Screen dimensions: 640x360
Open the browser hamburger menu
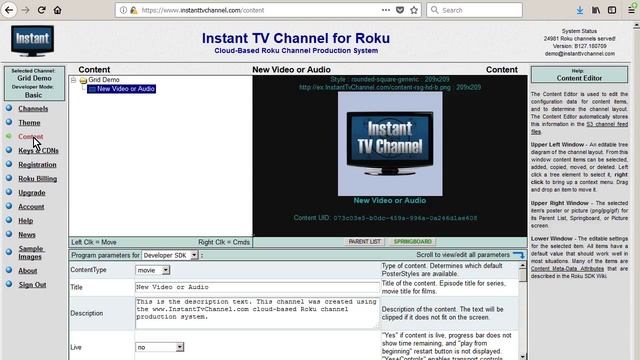pos(632,10)
